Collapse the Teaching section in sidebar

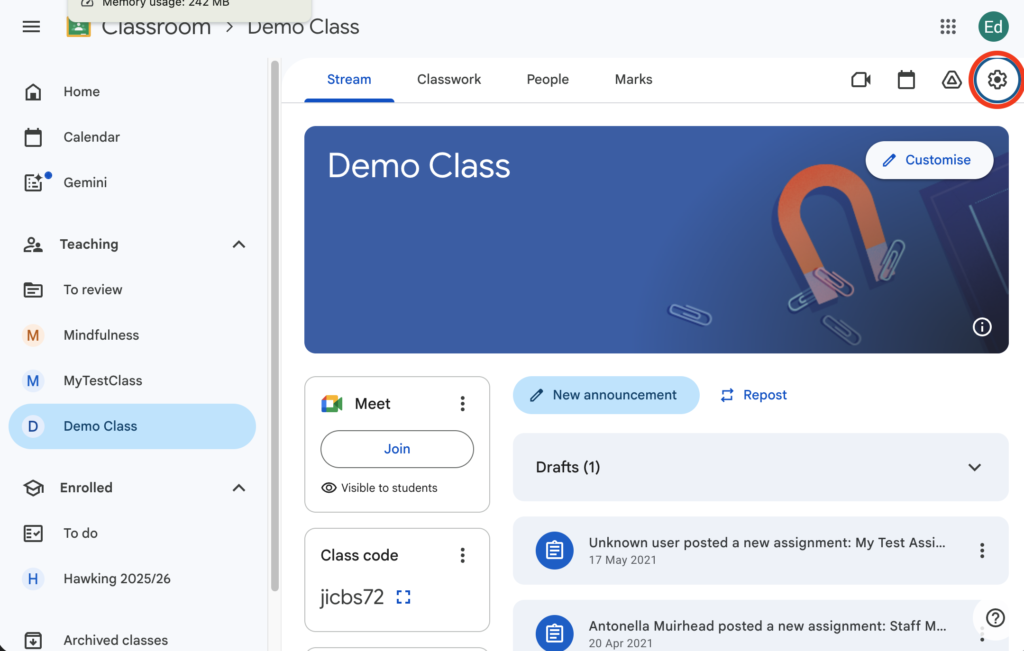[239, 244]
